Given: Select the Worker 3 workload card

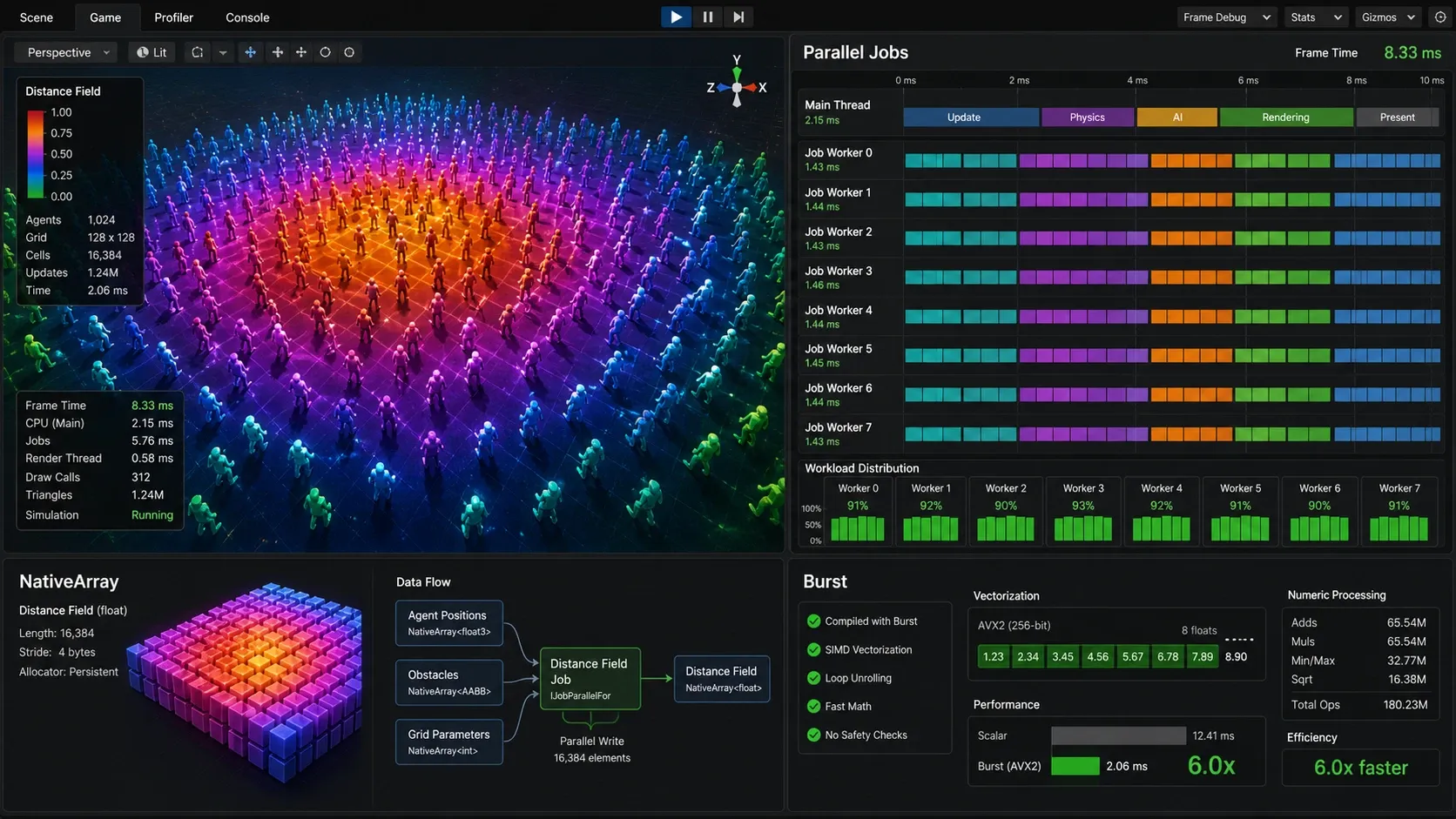Looking at the screenshot, I should [x=1083, y=512].
